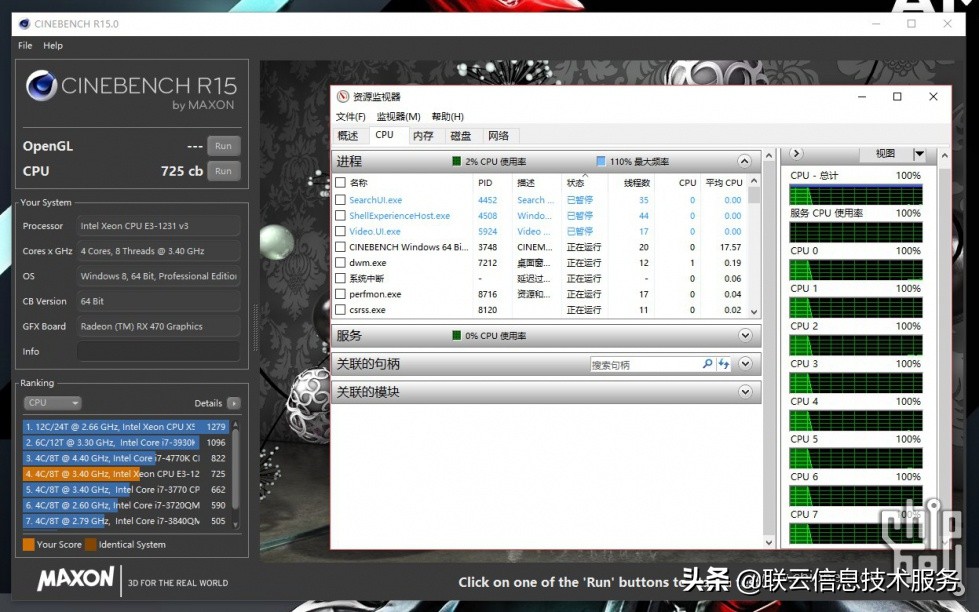Open the 视图 (Views) dropdown arrow

[x=919, y=154]
